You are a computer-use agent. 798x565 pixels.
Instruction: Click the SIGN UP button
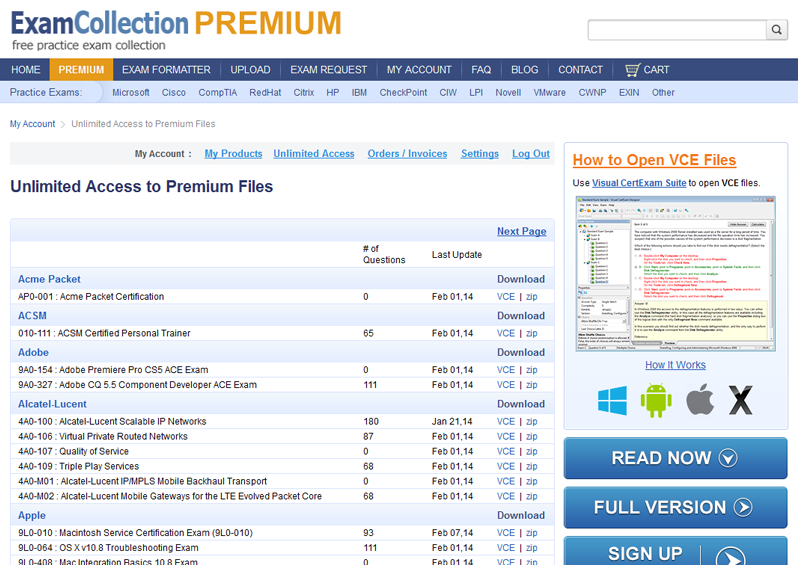[675, 551]
